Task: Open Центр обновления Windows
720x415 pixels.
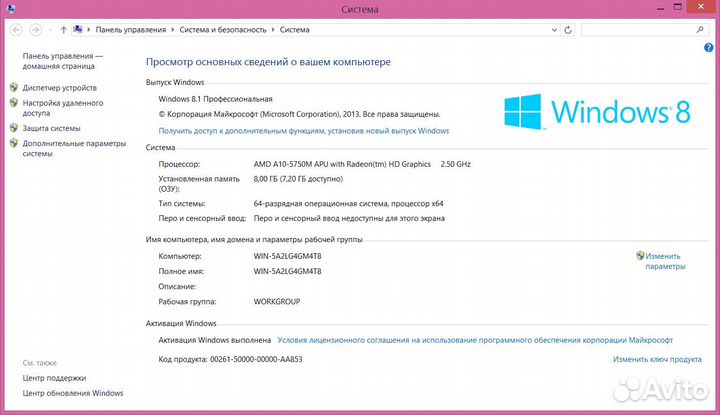Action: click(x=73, y=393)
